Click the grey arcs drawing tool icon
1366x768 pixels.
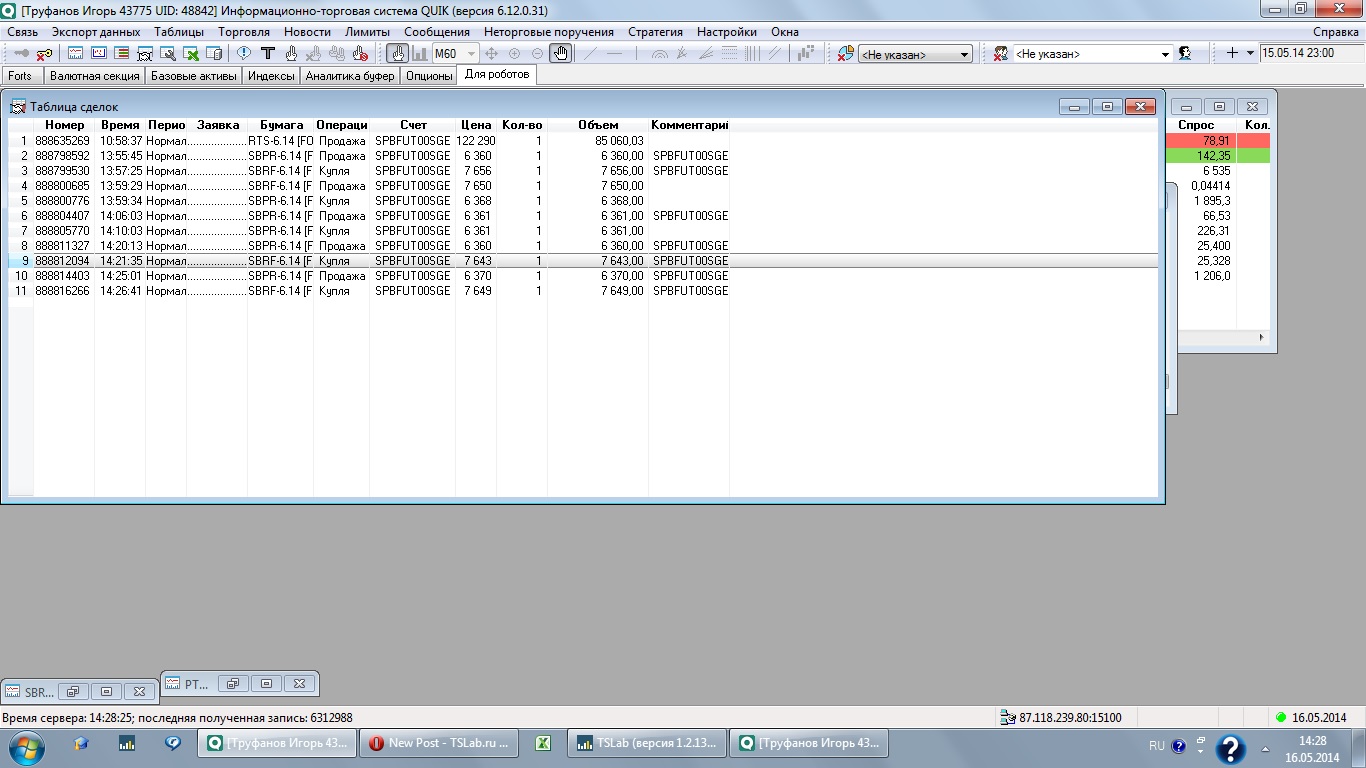[659, 53]
